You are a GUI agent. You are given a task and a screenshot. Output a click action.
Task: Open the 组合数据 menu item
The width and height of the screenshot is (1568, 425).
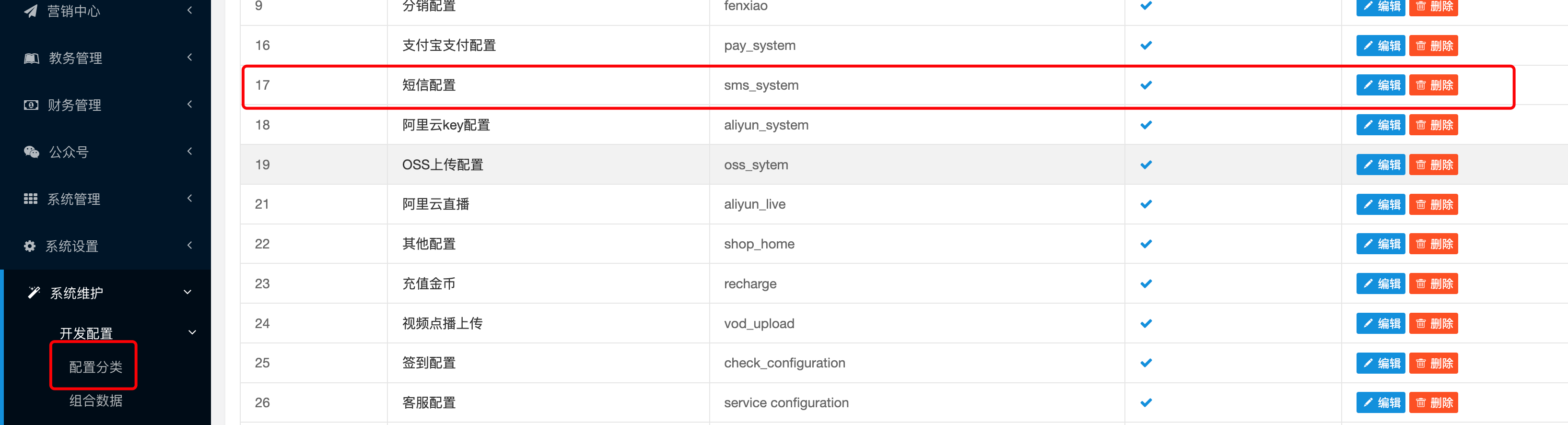click(x=95, y=401)
